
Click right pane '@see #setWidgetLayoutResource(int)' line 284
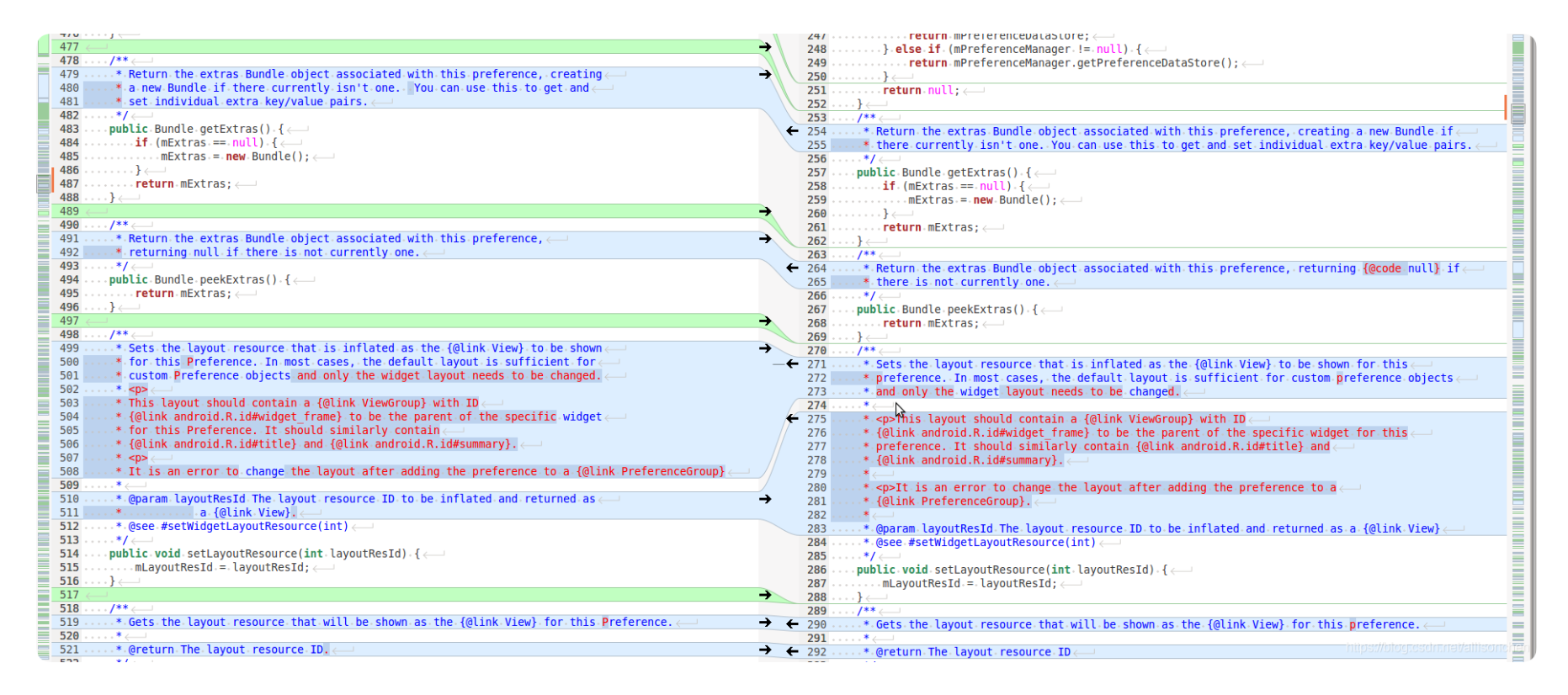[986, 543]
